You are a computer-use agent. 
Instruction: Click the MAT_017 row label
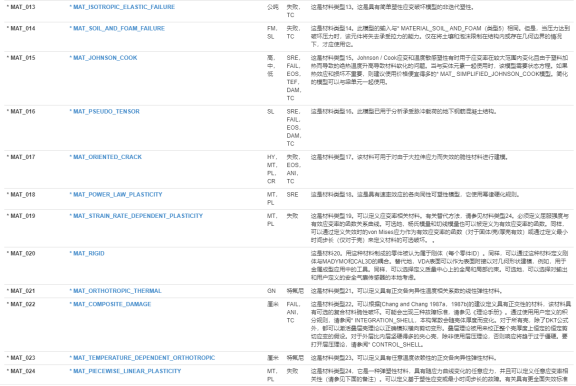coord(21,157)
